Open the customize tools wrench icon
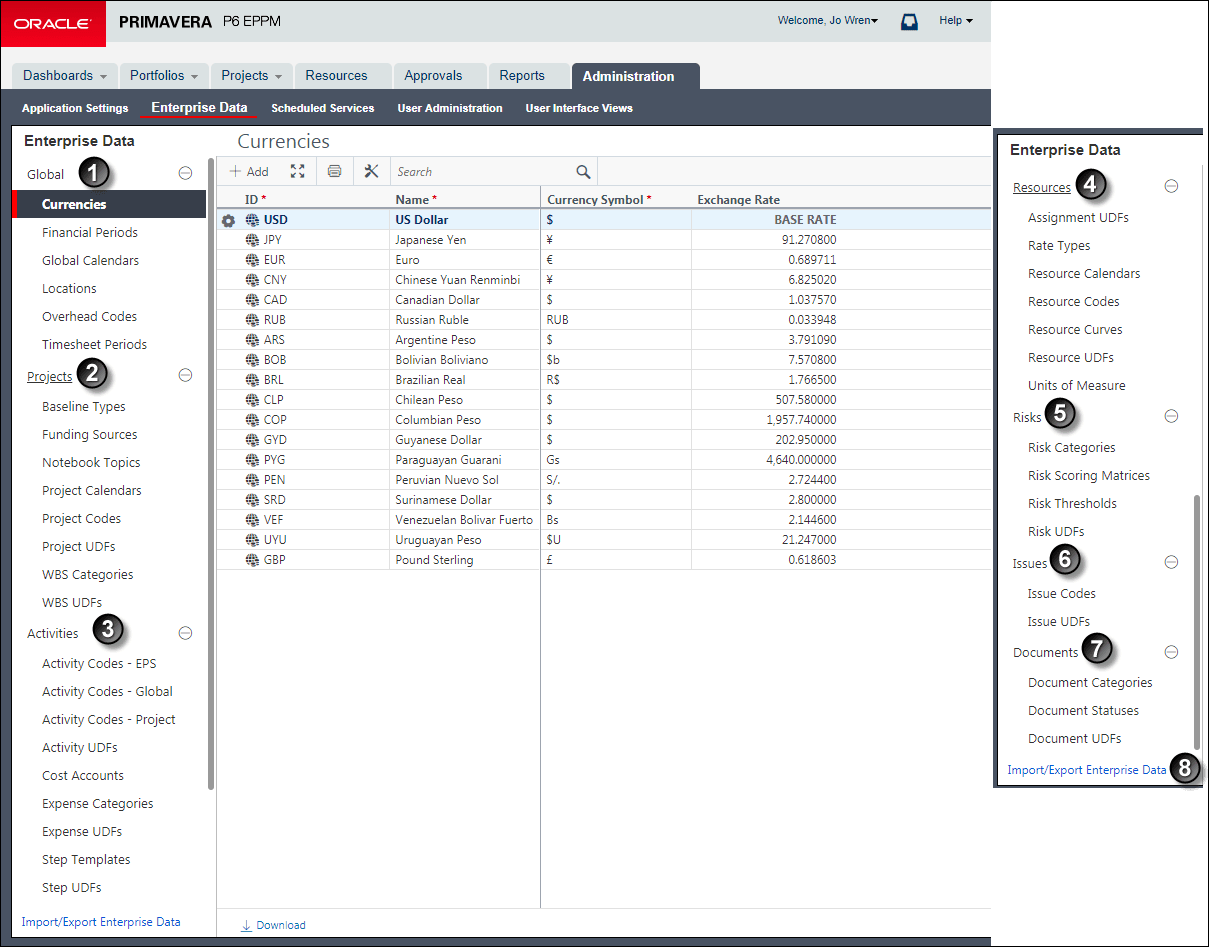Image resolution: width=1209 pixels, height=947 pixels. (371, 171)
